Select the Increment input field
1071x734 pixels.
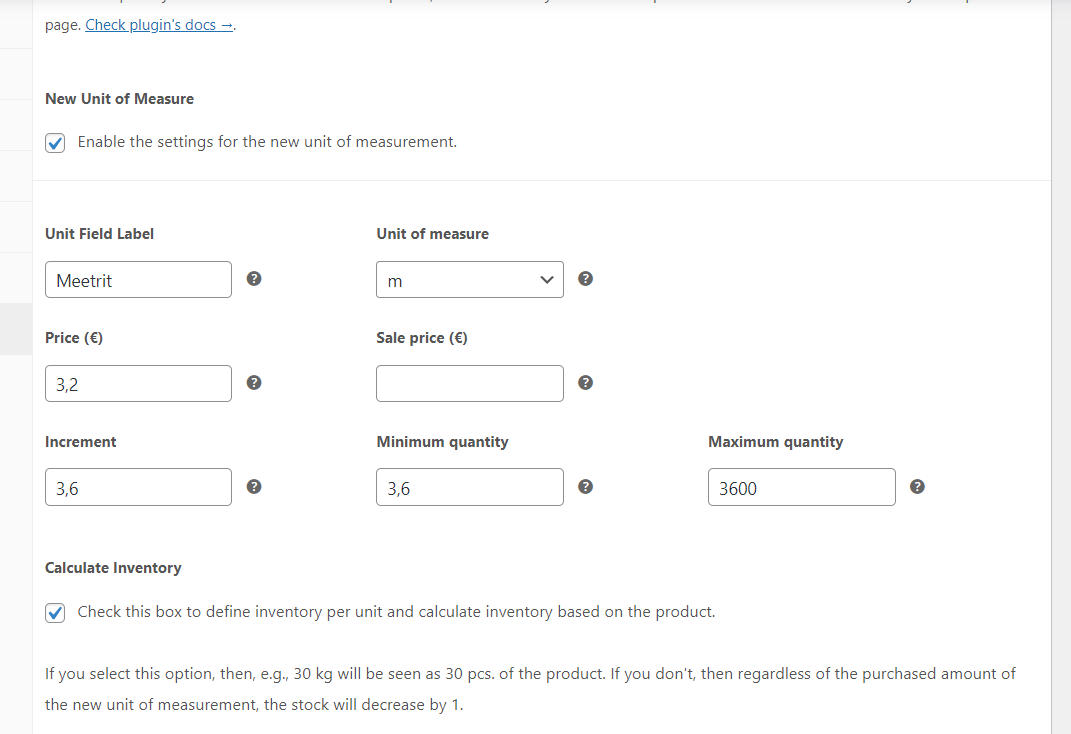139,487
